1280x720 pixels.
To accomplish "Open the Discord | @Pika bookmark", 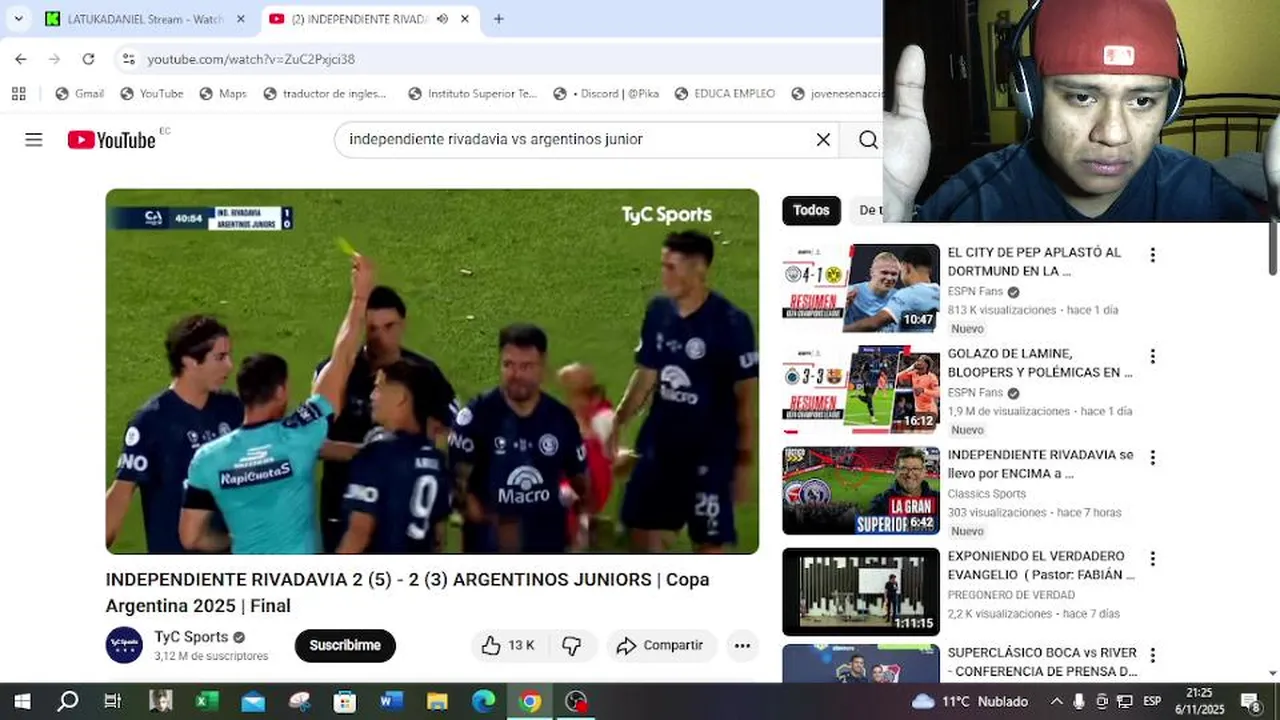I will (x=606, y=93).
